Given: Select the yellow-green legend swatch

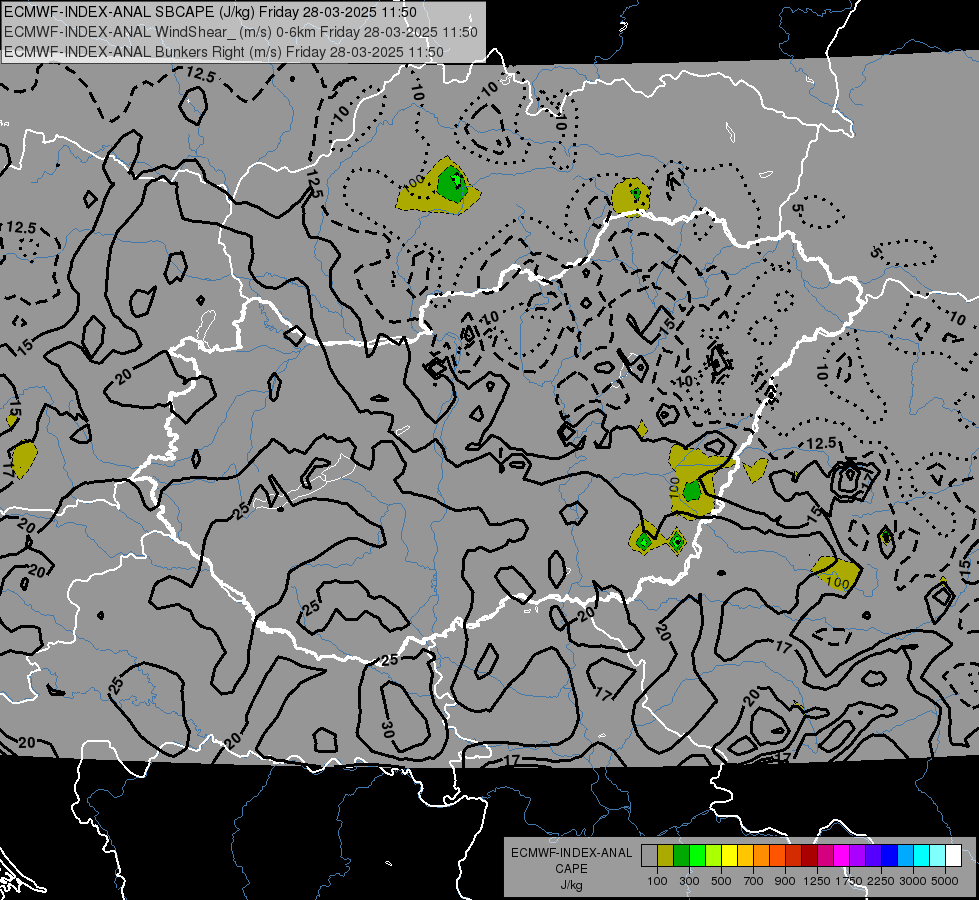Looking at the screenshot, I should [x=714, y=855].
